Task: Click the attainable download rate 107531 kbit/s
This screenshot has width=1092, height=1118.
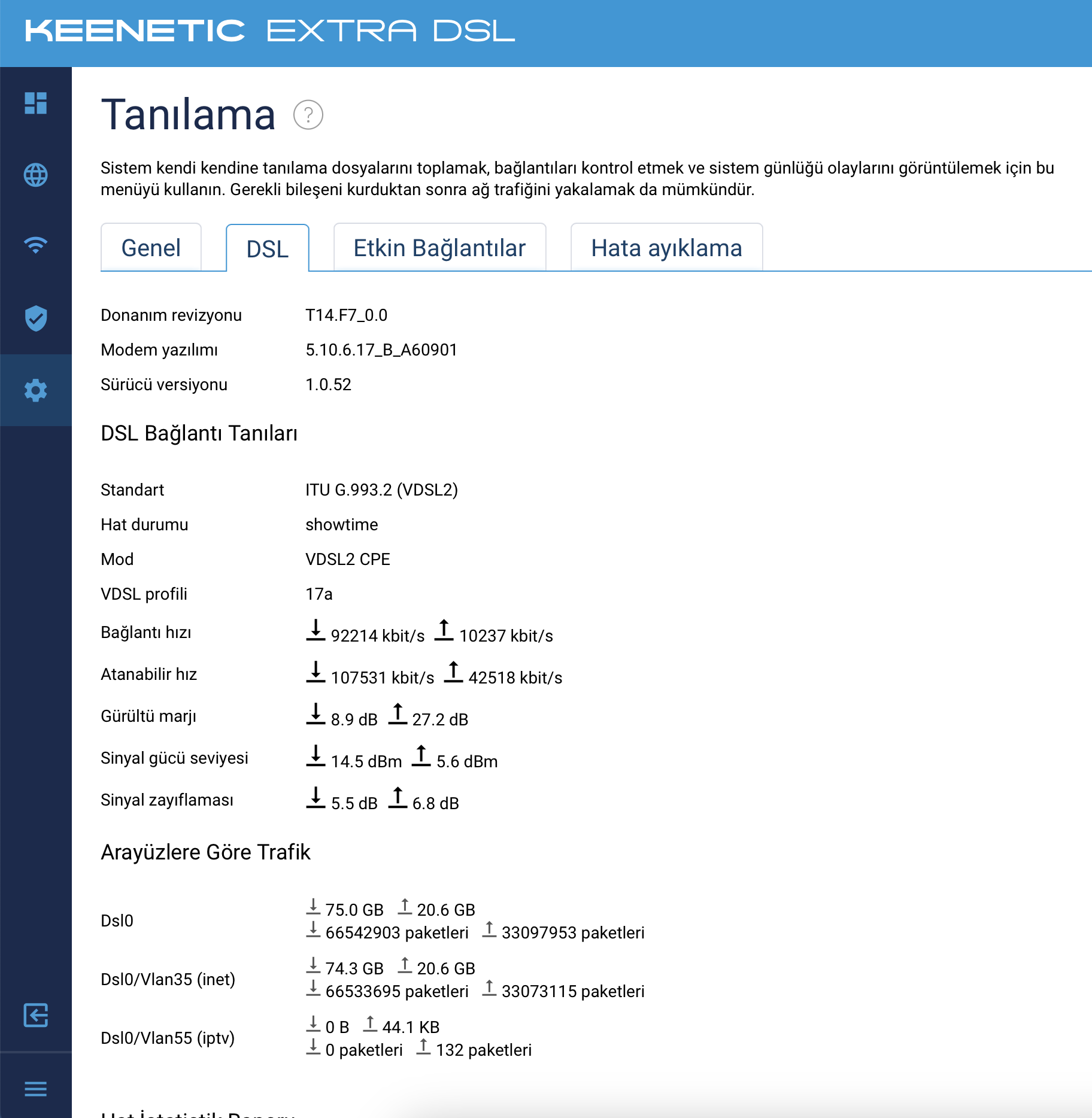Action: click(x=383, y=678)
